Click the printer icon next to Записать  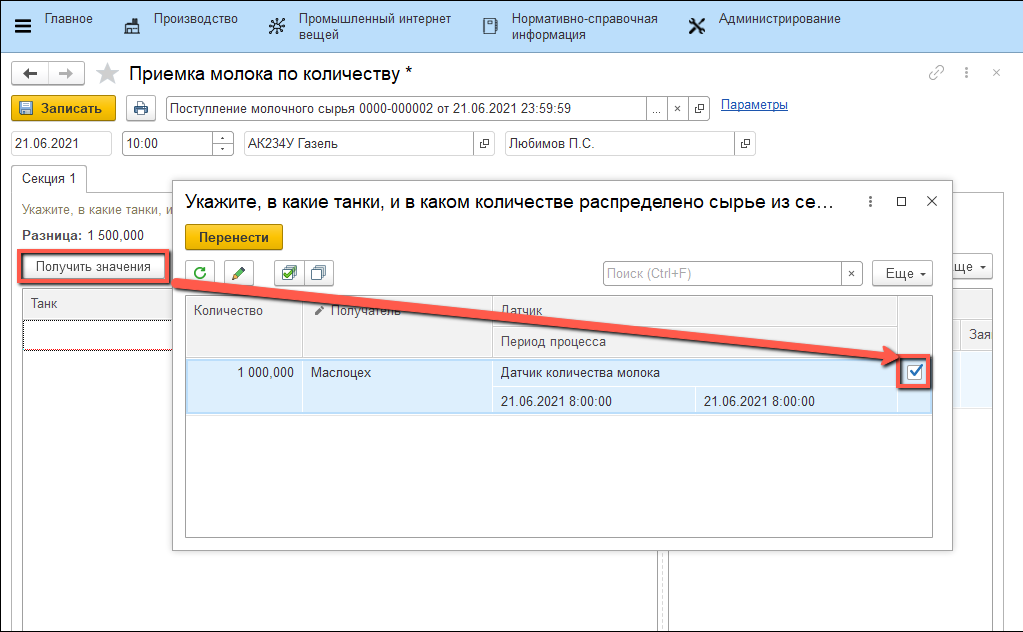141,108
